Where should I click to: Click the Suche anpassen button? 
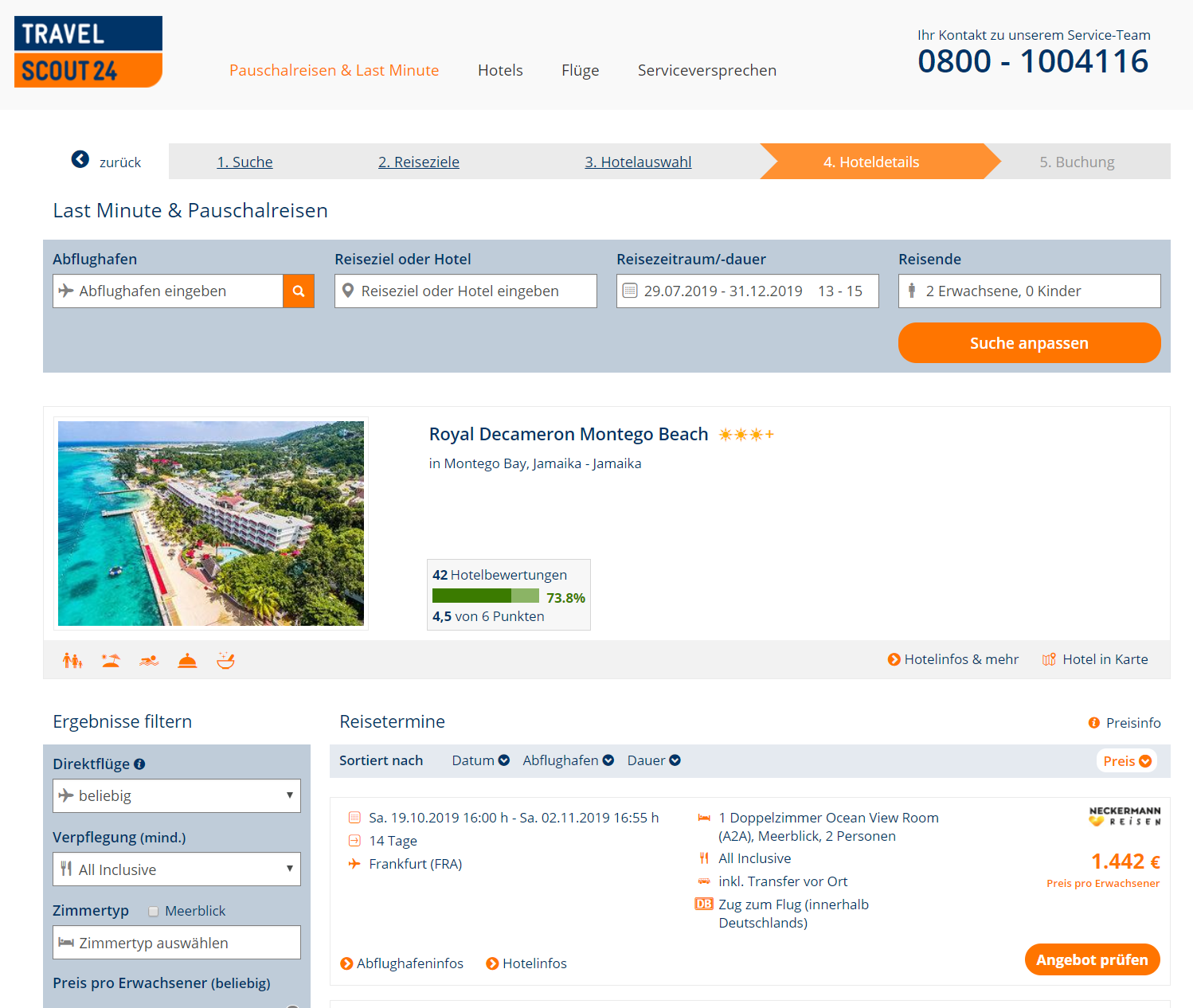pyautogui.click(x=1029, y=342)
